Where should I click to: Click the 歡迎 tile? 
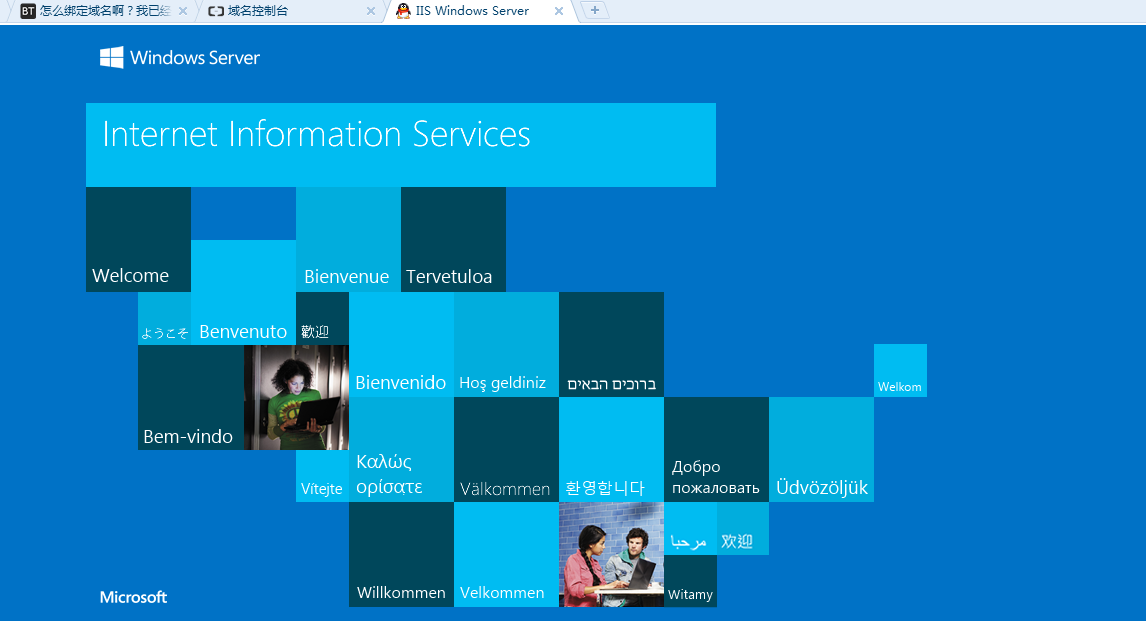click(322, 319)
